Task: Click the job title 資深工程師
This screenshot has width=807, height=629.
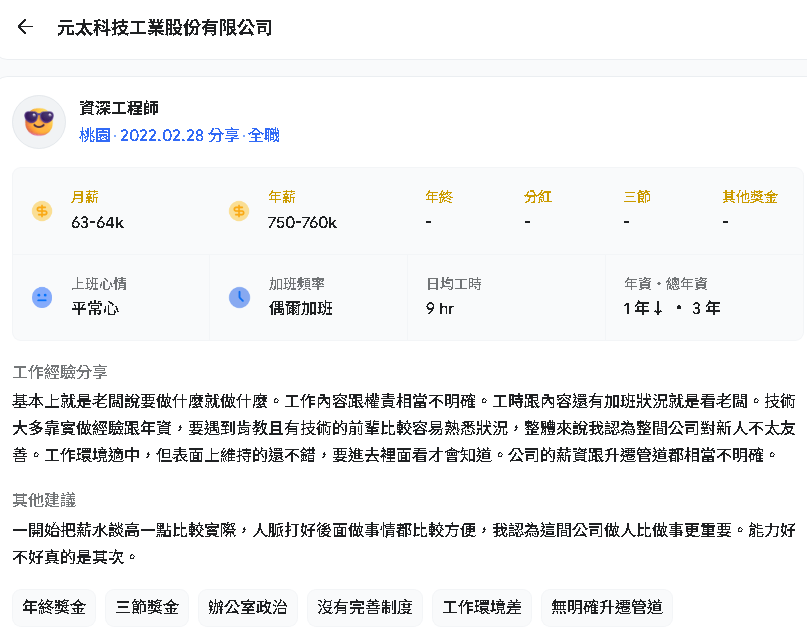Action: click(x=119, y=108)
